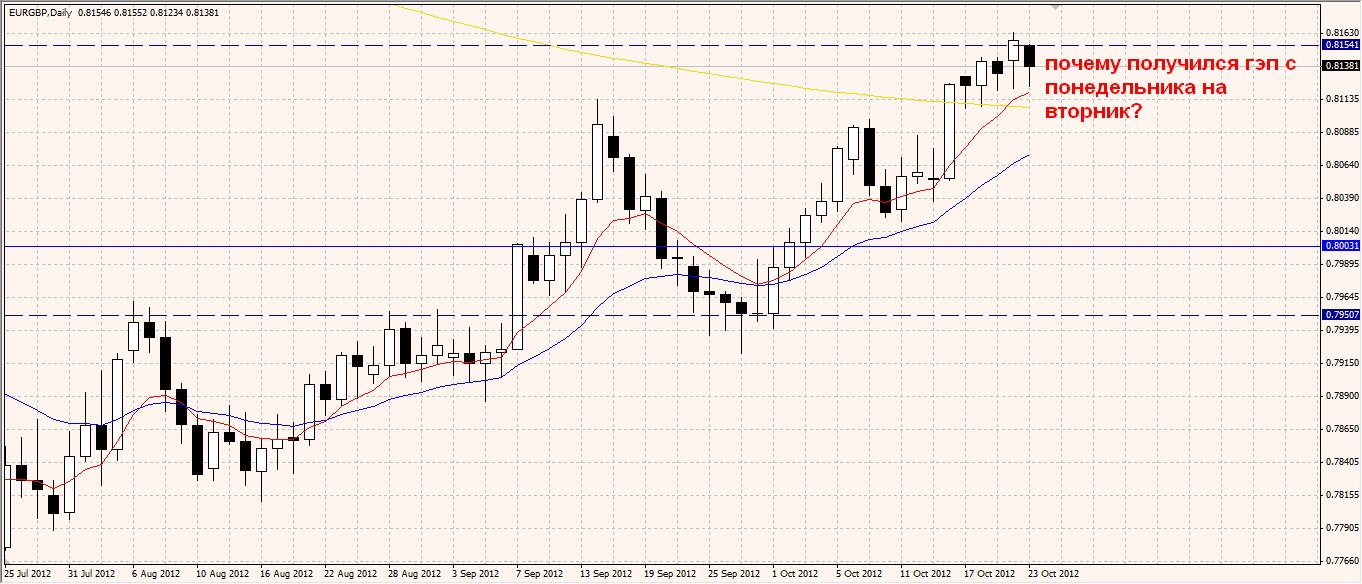1362x584 pixels.
Task: Click the 3 Sep 2012 date label
Action: [476, 575]
